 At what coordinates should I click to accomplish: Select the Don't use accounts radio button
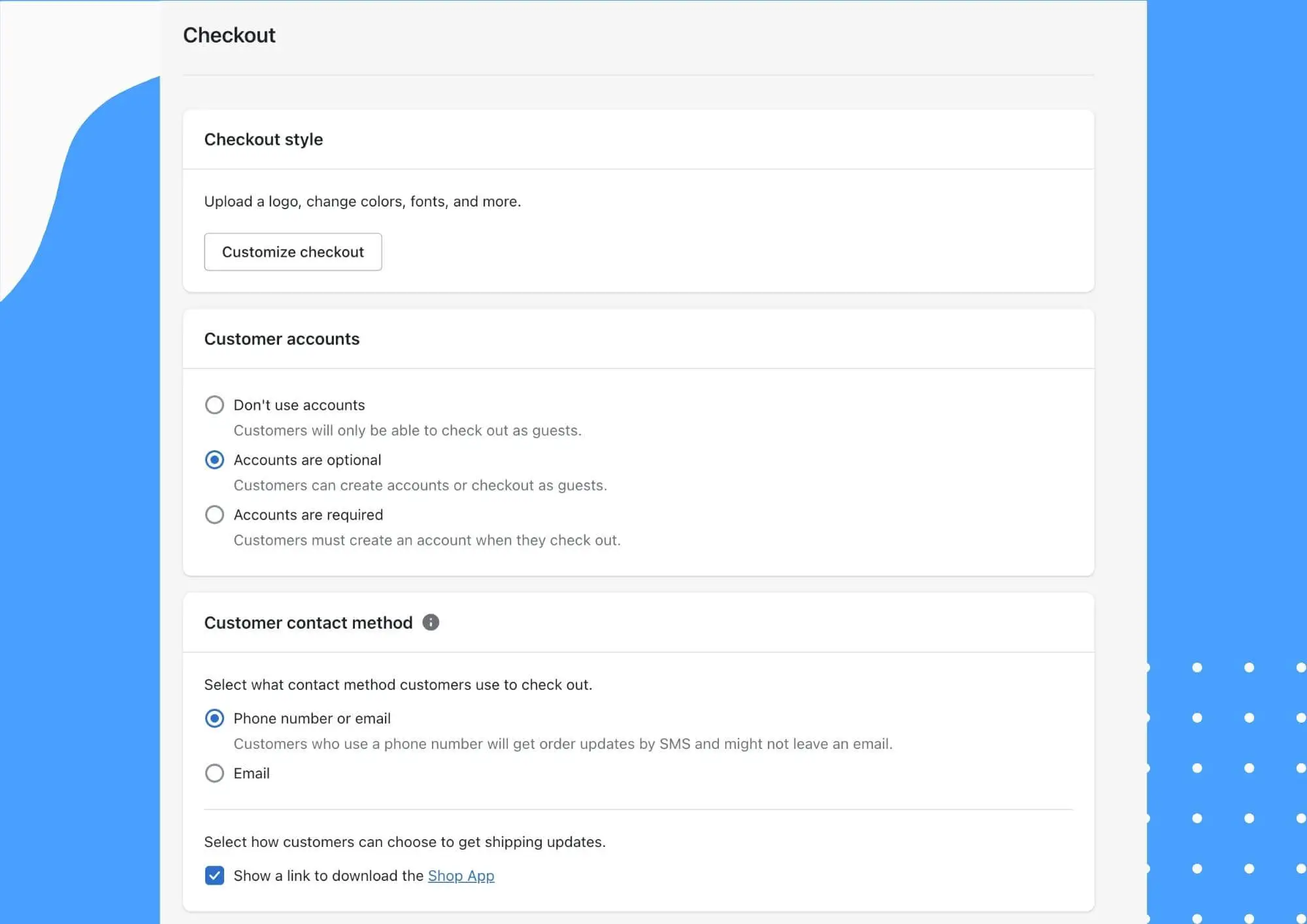214,405
